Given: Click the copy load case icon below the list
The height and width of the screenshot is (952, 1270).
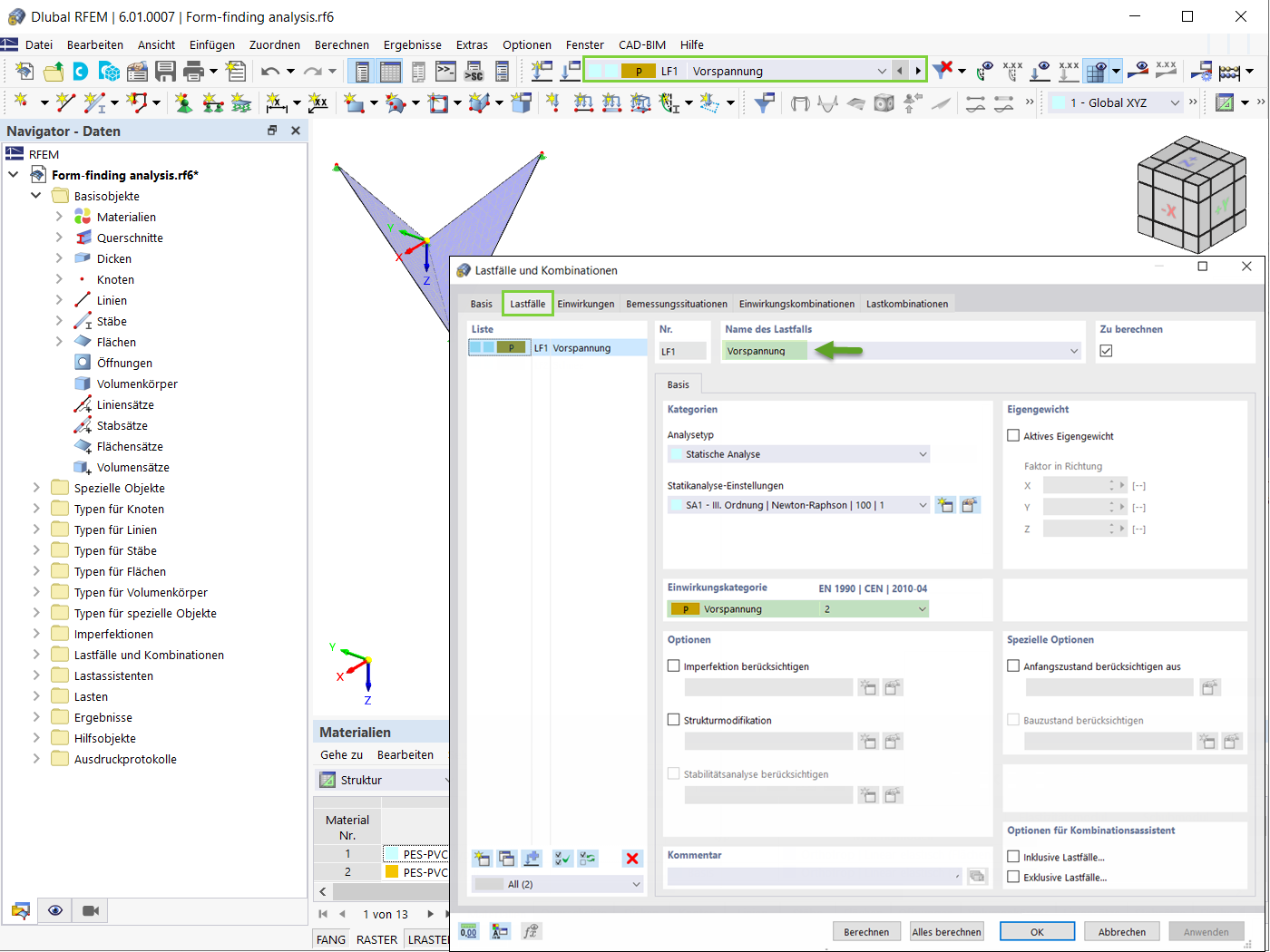Looking at the screenshot, I should [507, 858].
